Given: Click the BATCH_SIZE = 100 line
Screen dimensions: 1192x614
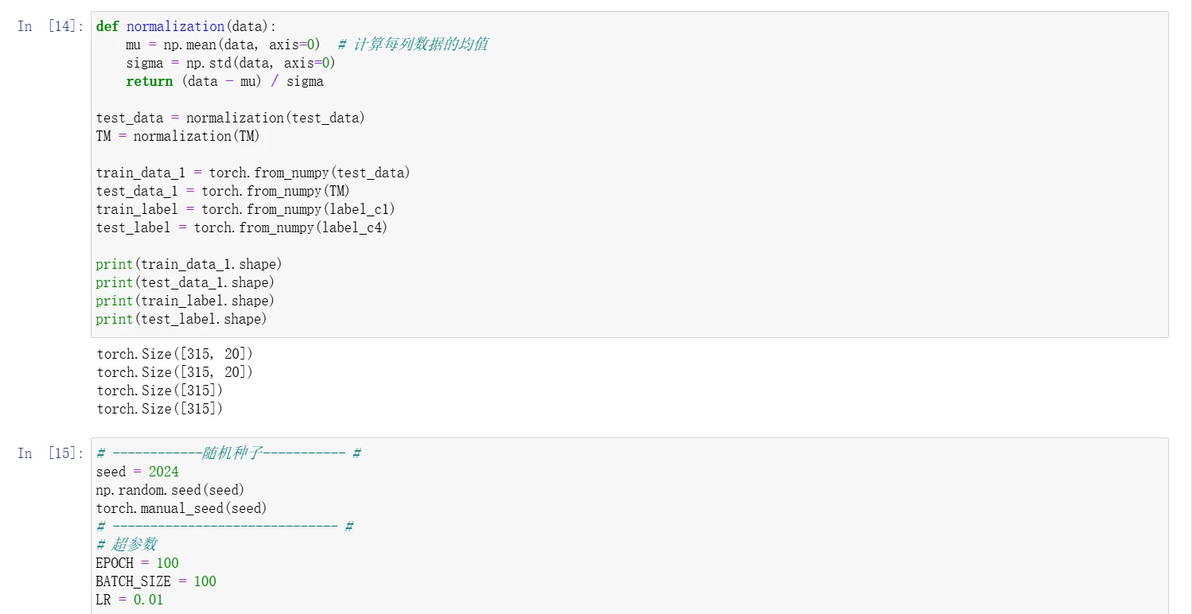Looking at the screenshot, I should point(156,581).
